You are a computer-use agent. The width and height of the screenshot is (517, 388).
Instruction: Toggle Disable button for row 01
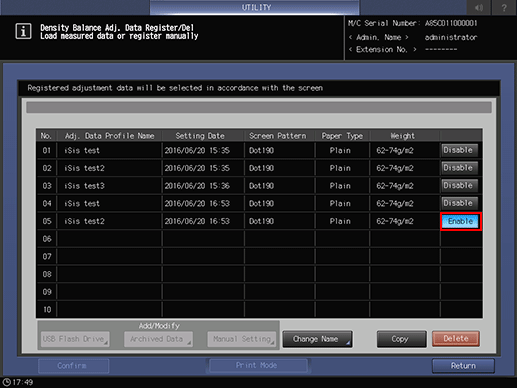[460, 150]
